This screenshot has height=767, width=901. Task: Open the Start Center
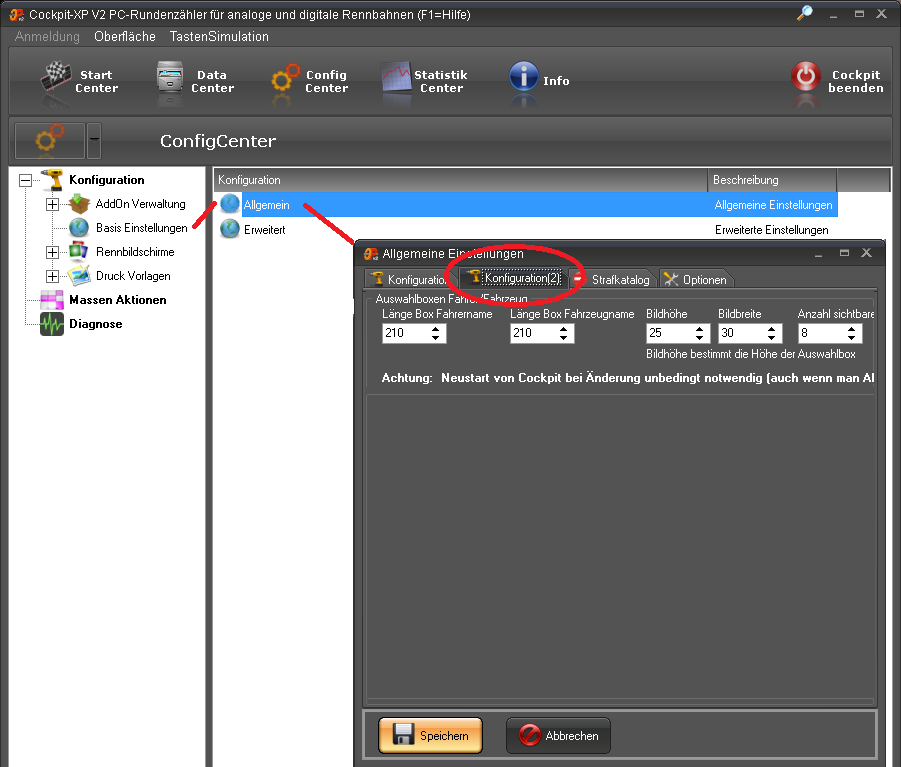click(79, 81)
